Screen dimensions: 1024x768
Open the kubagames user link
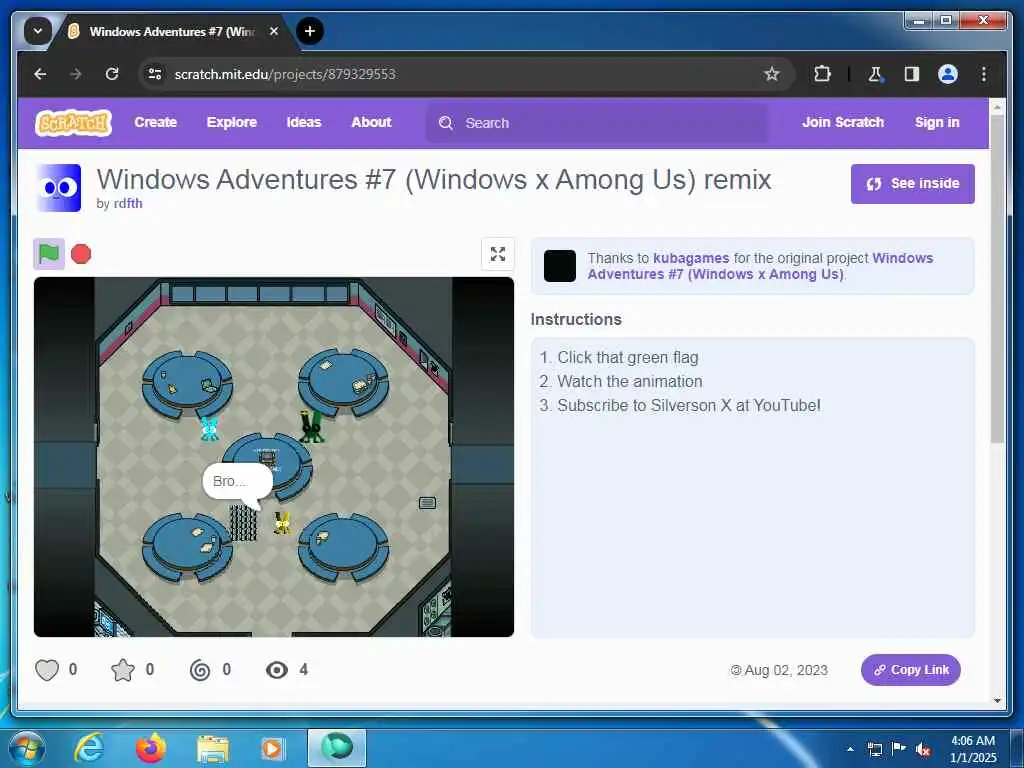click(691, 258)
